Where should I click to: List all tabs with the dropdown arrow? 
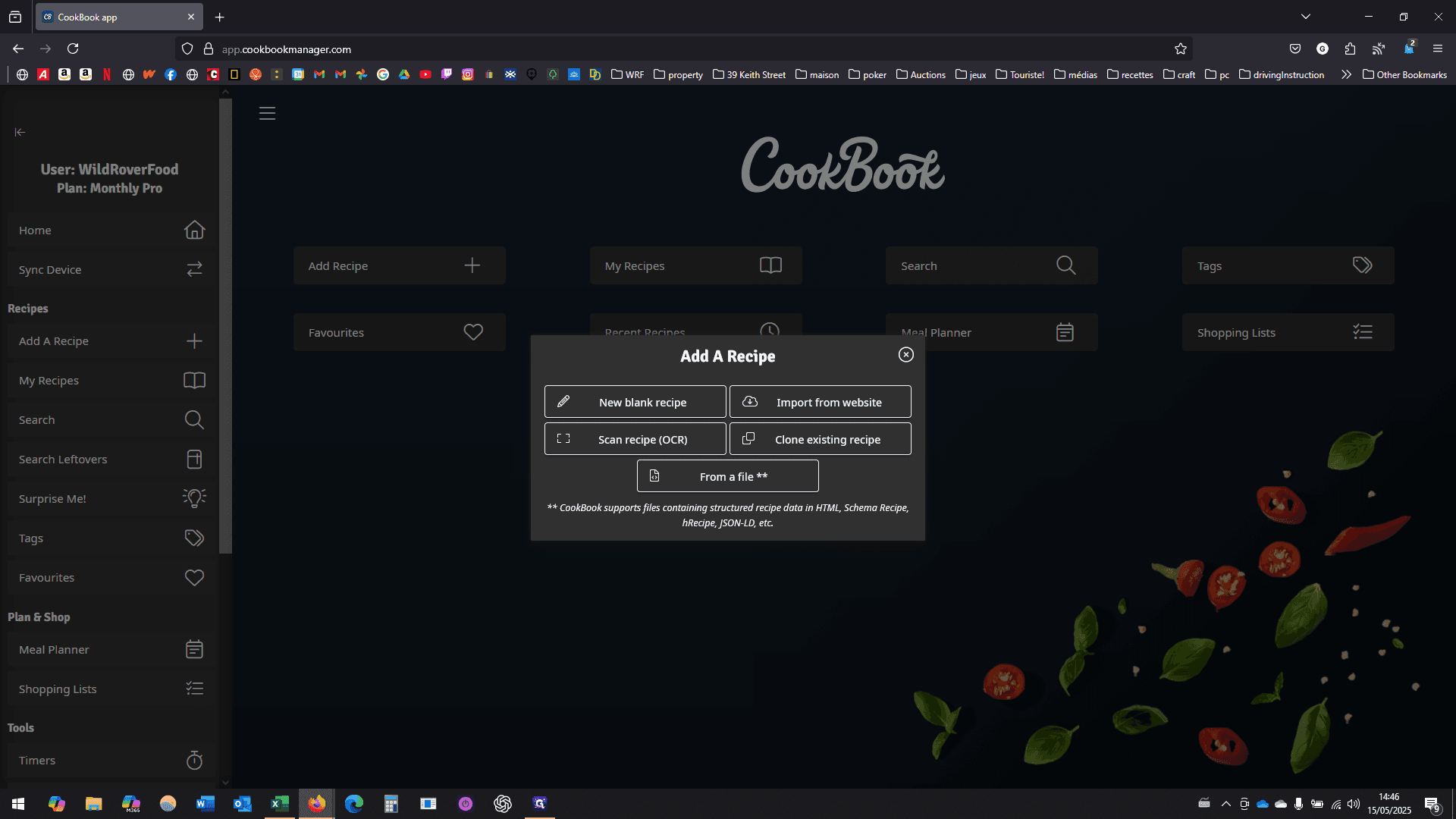[x=1306, y=17]
